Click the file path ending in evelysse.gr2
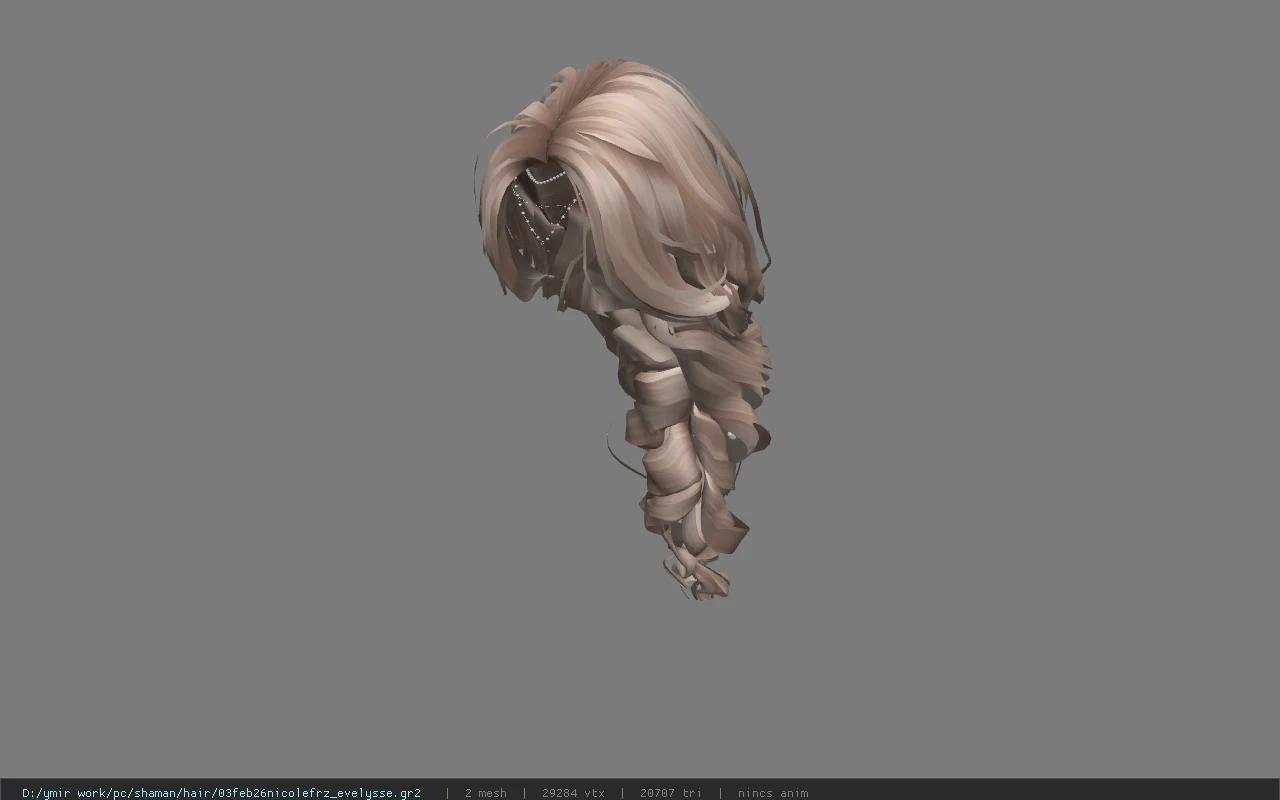 221,793
